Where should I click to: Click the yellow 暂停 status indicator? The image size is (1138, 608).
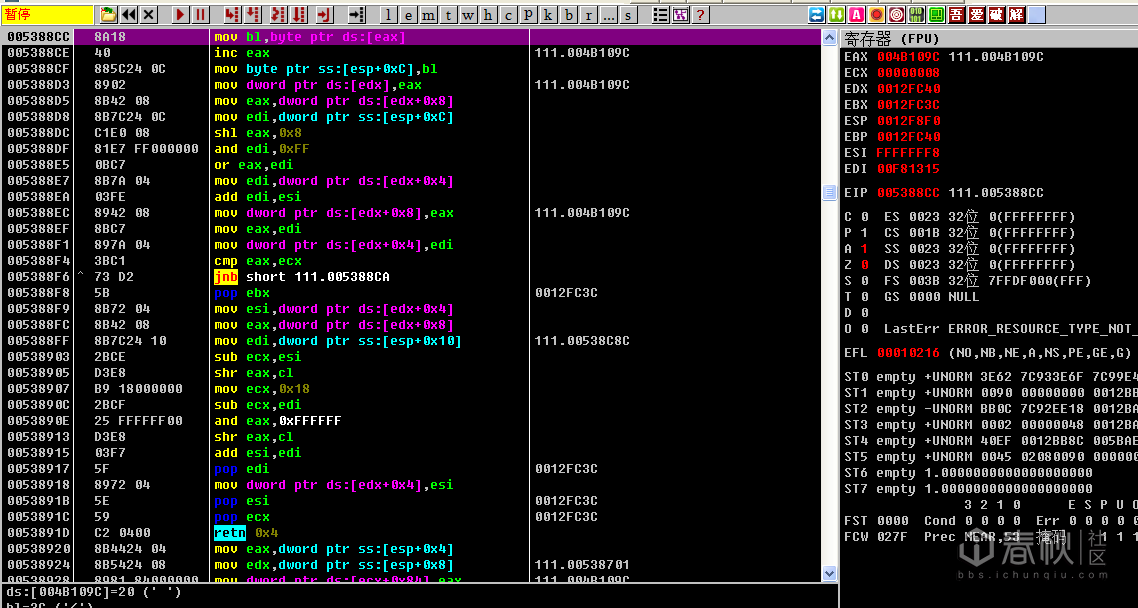48,15
